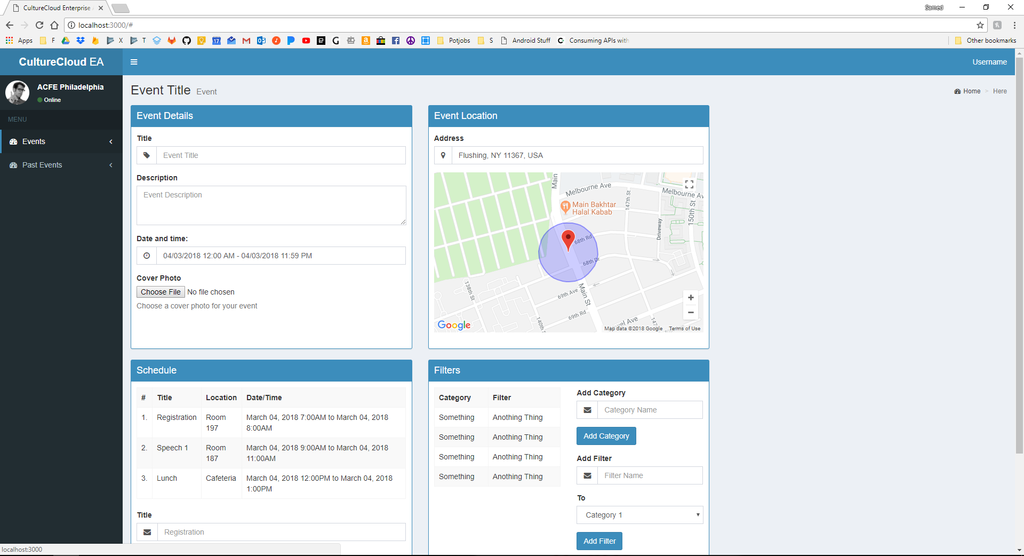Zoom in on the map

click(690, 298)
